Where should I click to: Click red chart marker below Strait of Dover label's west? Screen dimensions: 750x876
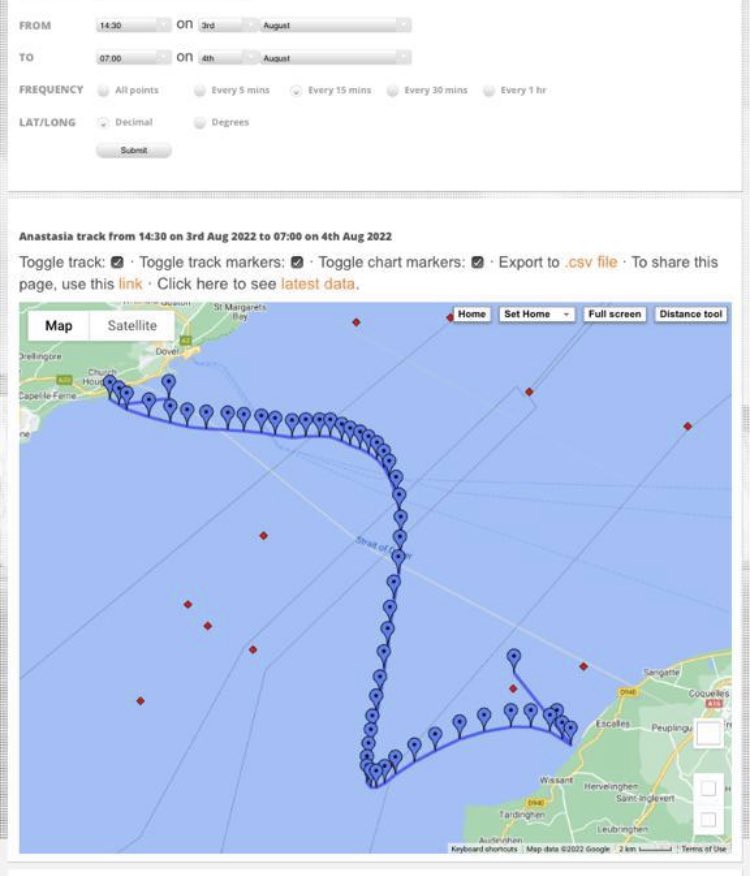(x=263, y=536)
